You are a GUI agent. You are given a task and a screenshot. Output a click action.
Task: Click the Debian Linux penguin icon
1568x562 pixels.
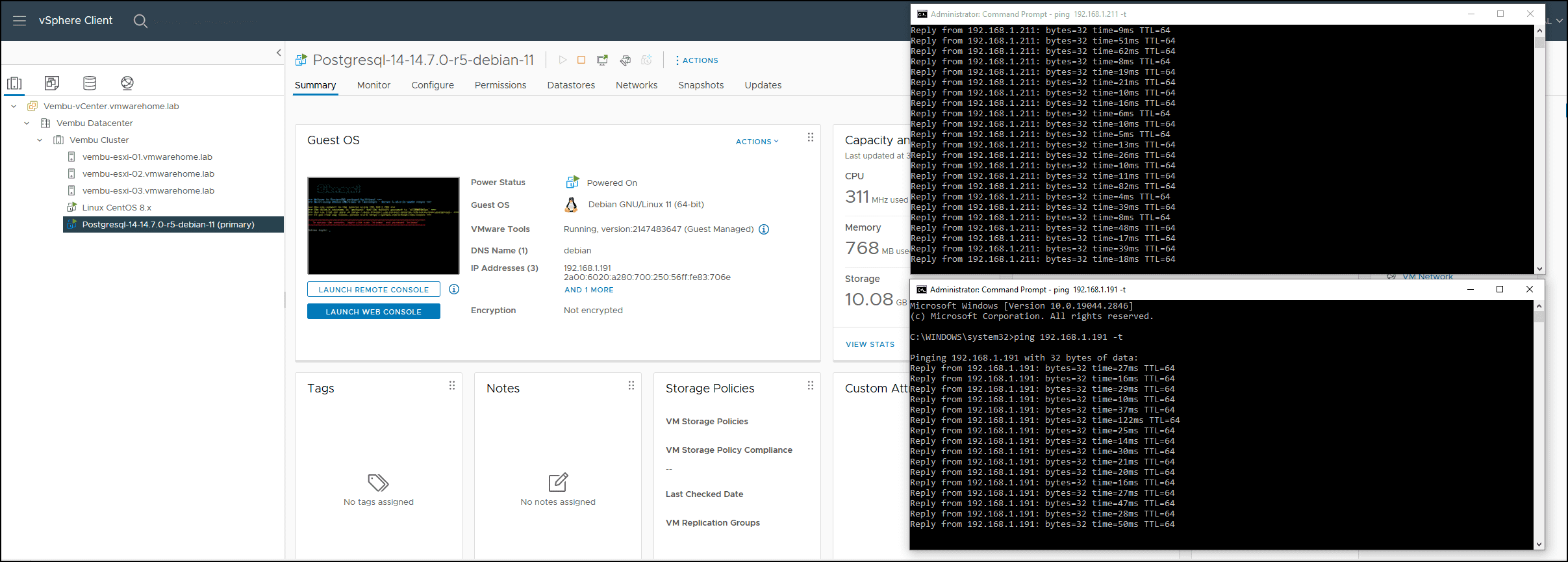572,205
